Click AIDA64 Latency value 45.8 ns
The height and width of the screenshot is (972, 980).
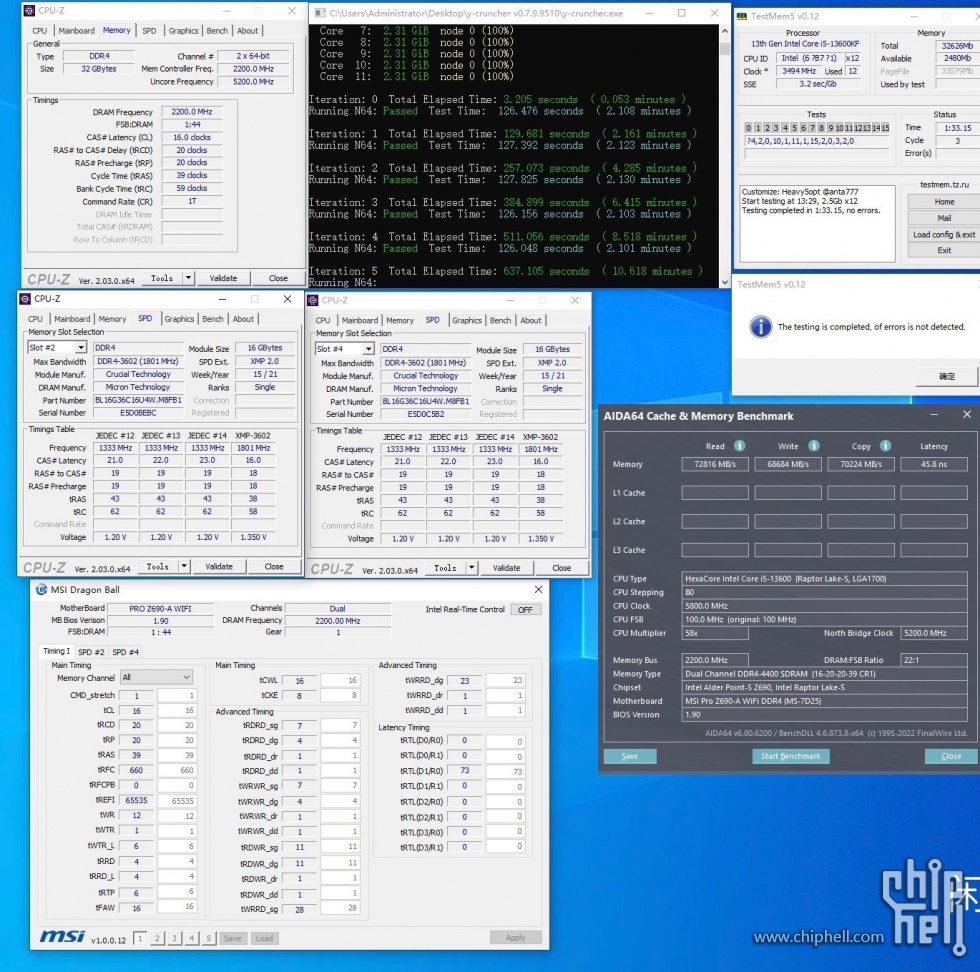[934, 464]
